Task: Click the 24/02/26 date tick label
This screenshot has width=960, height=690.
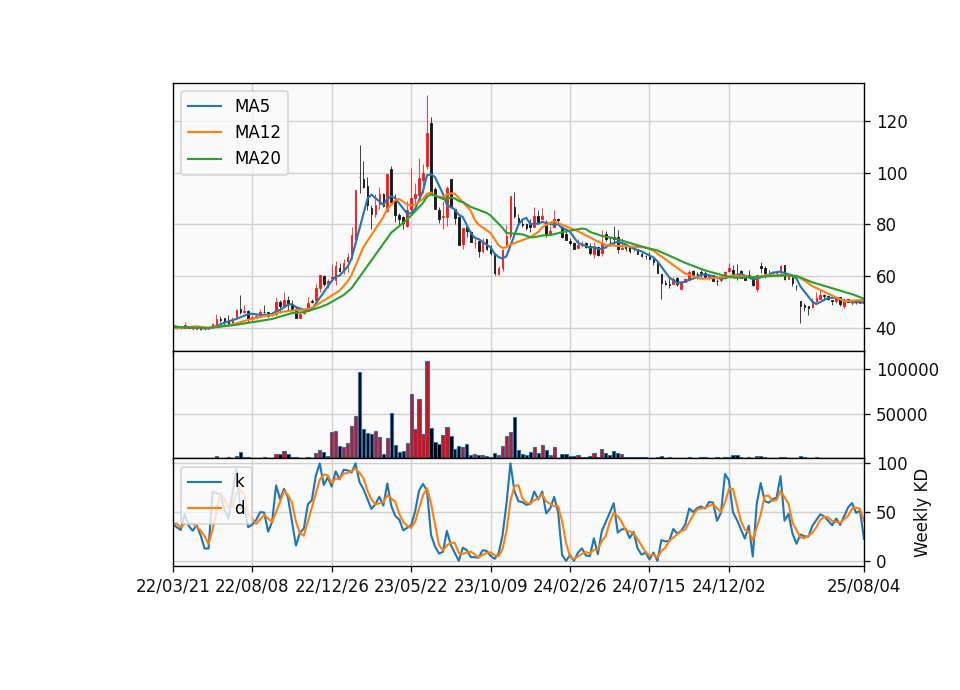Action: point(569,587)
